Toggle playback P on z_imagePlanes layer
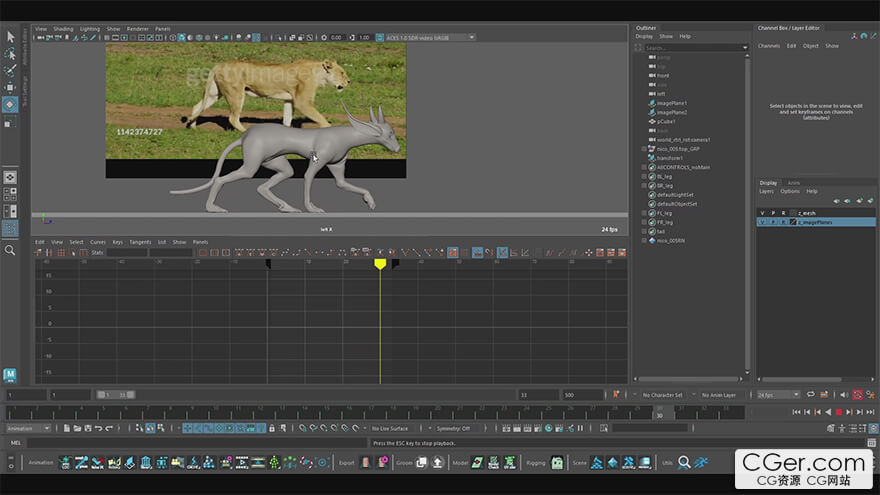Image resolution: width=880 pixels, height=495 pixels. [772, 222]
